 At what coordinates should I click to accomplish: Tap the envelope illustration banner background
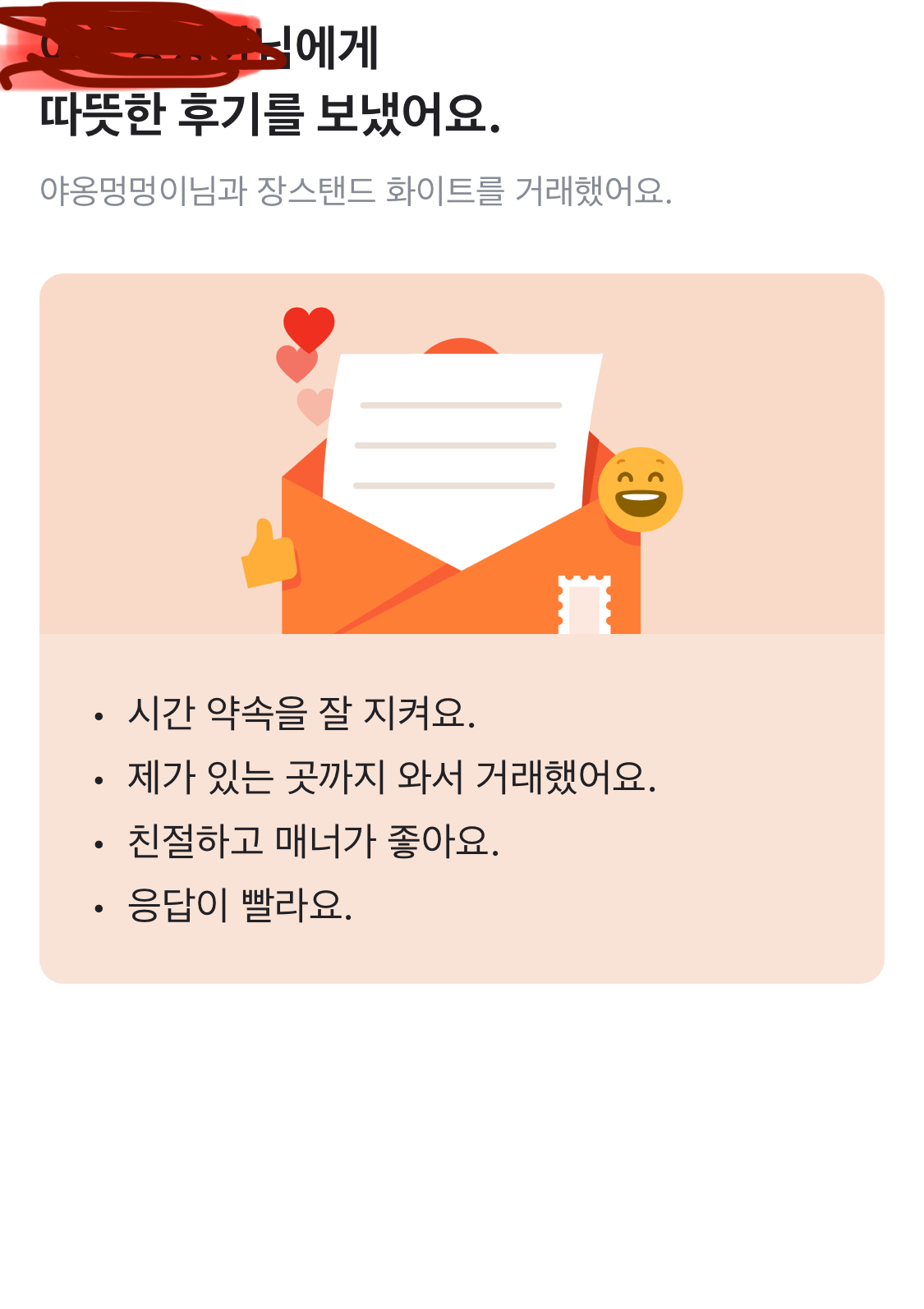(x=462, y=453)
